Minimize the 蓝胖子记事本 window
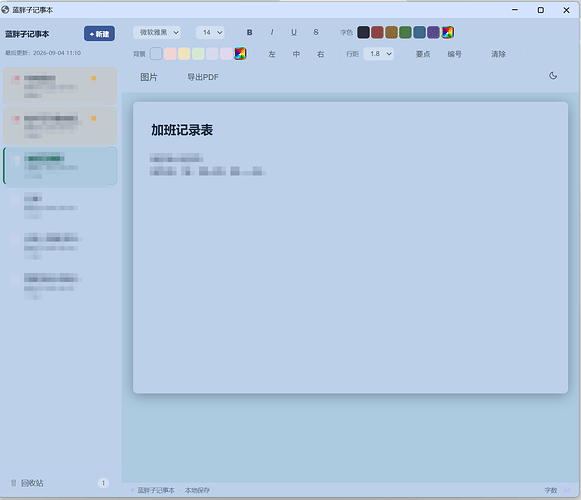Viewport: 581px width, 500px height. pyautogui.click(x=515, y=10)
